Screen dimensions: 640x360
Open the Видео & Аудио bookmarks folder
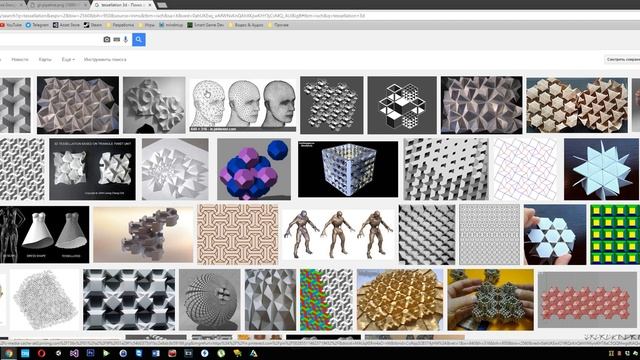click(x=246, y=25)
